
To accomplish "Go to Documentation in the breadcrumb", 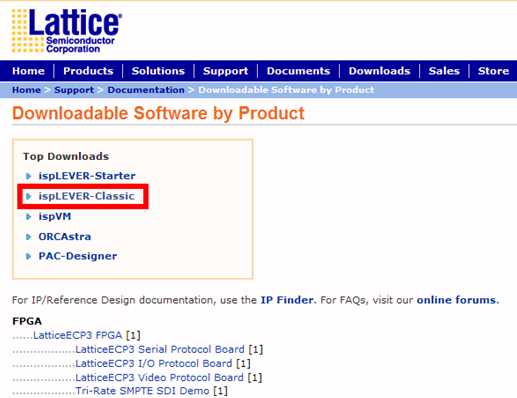I will click(x=146, y=90).
